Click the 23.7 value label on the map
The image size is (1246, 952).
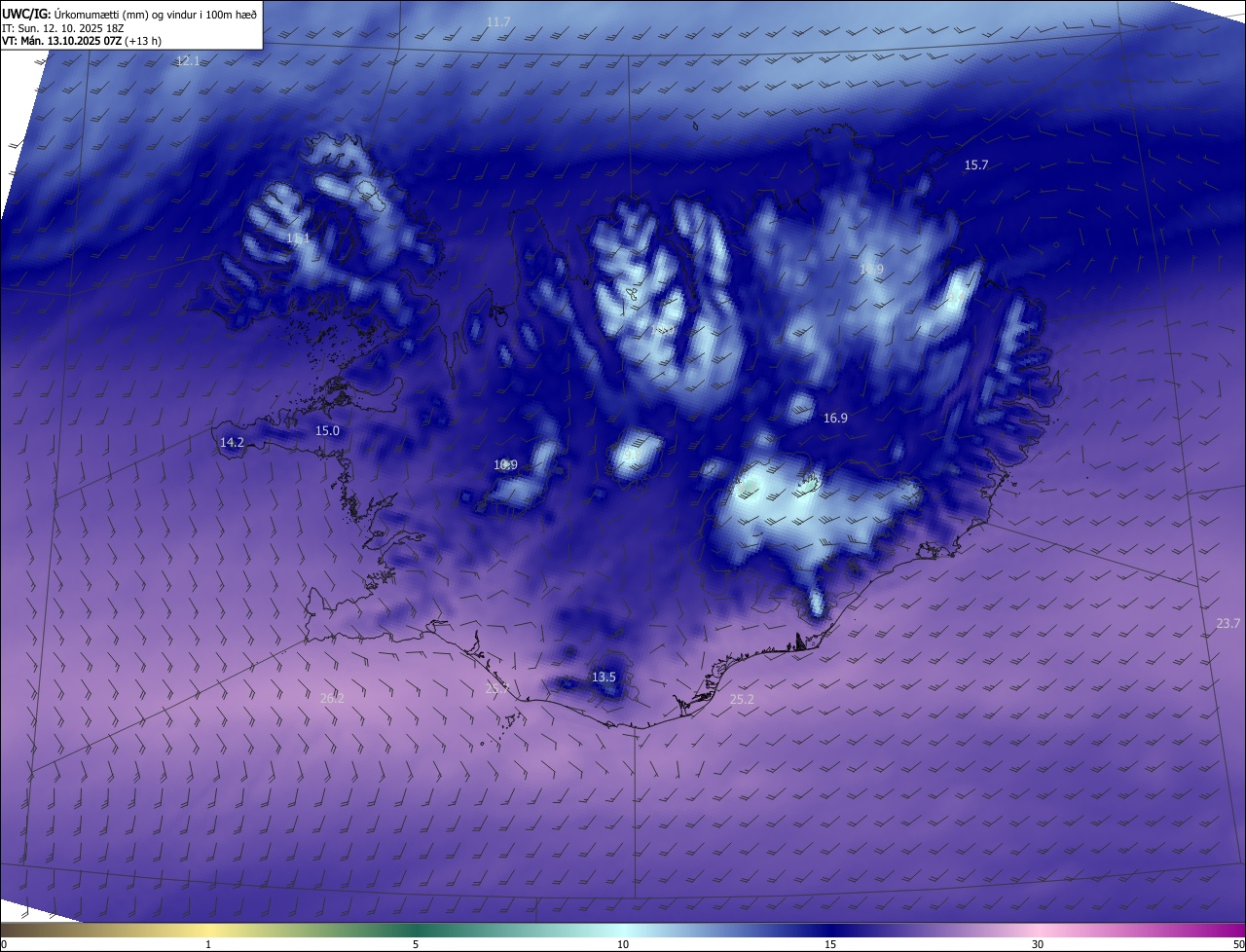(x=1228, y=624)
